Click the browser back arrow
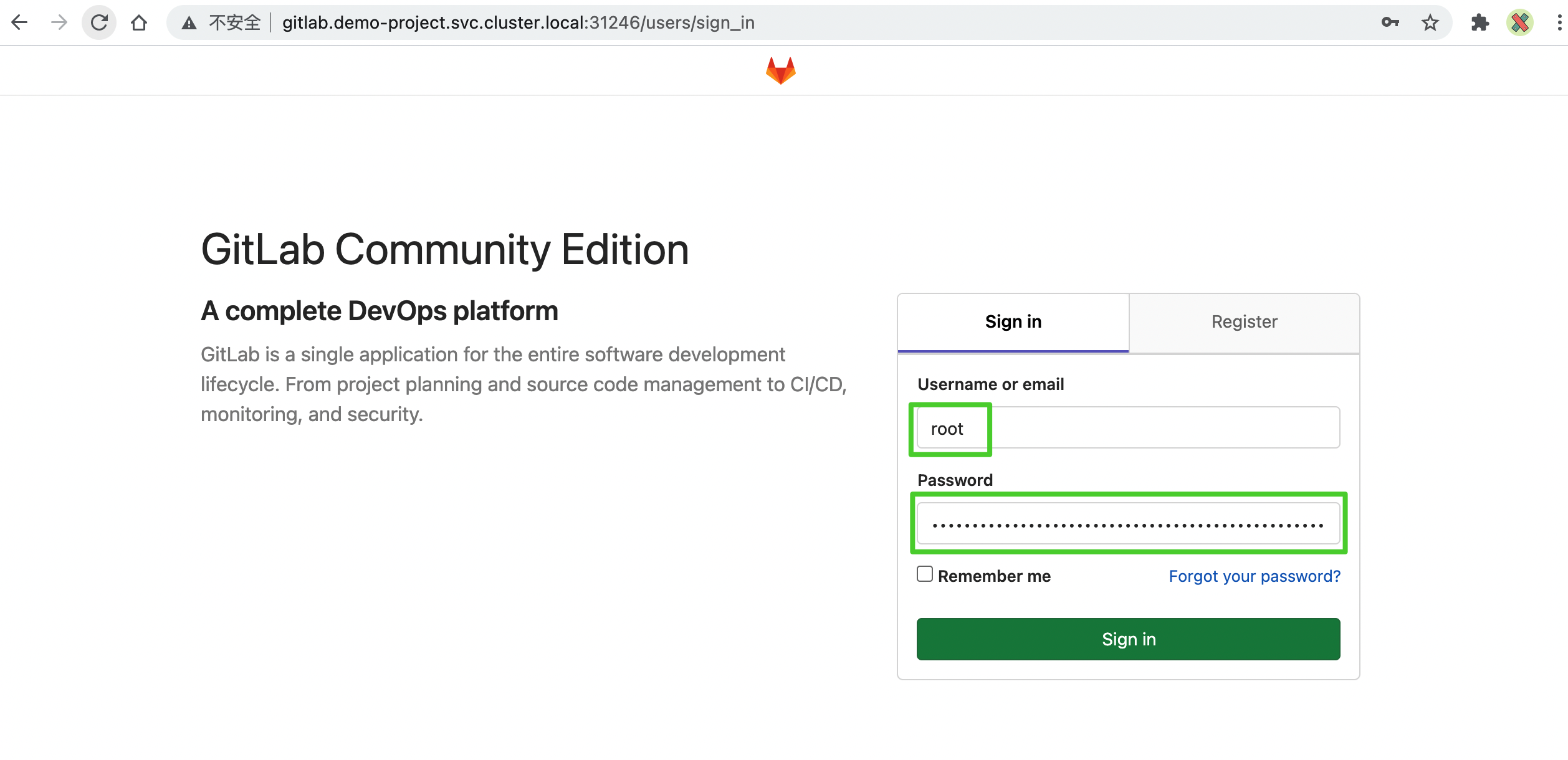This screenshot has width=1568, height=760. click(x=21, y=22)
